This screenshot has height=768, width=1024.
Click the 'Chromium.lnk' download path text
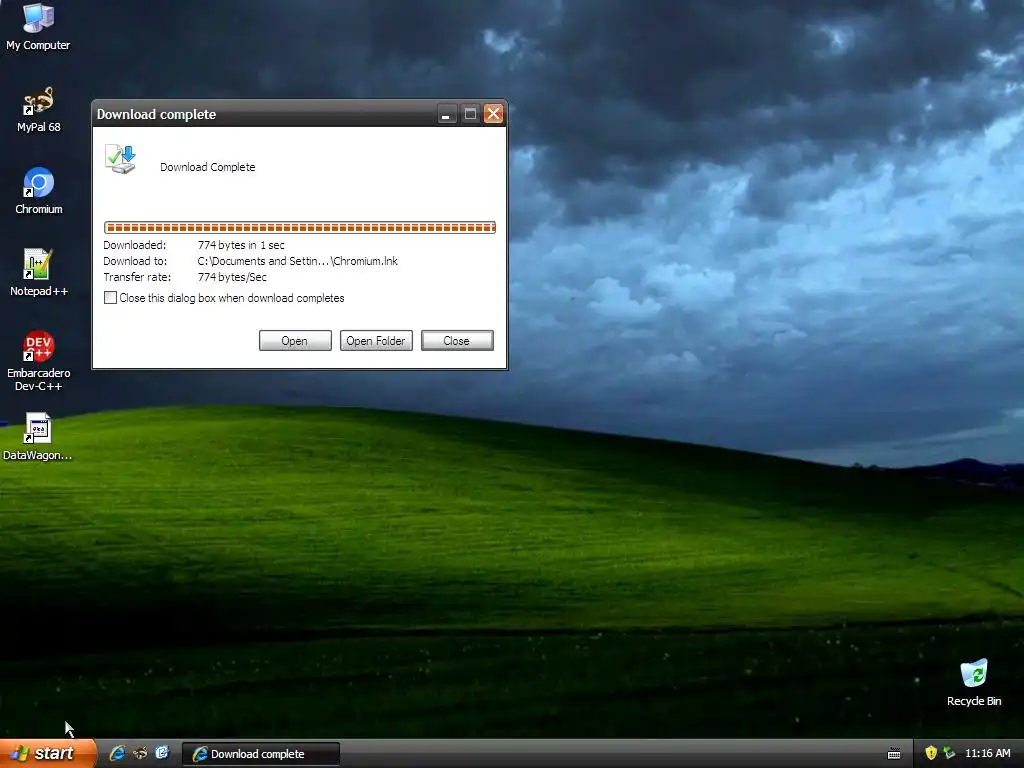click(x=298, y=261)
